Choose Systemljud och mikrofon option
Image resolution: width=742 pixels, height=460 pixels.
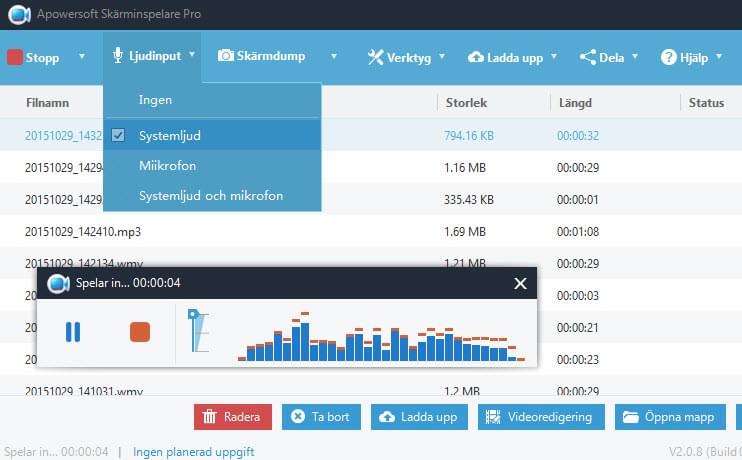pyautogui.click(x=211, y=196)
